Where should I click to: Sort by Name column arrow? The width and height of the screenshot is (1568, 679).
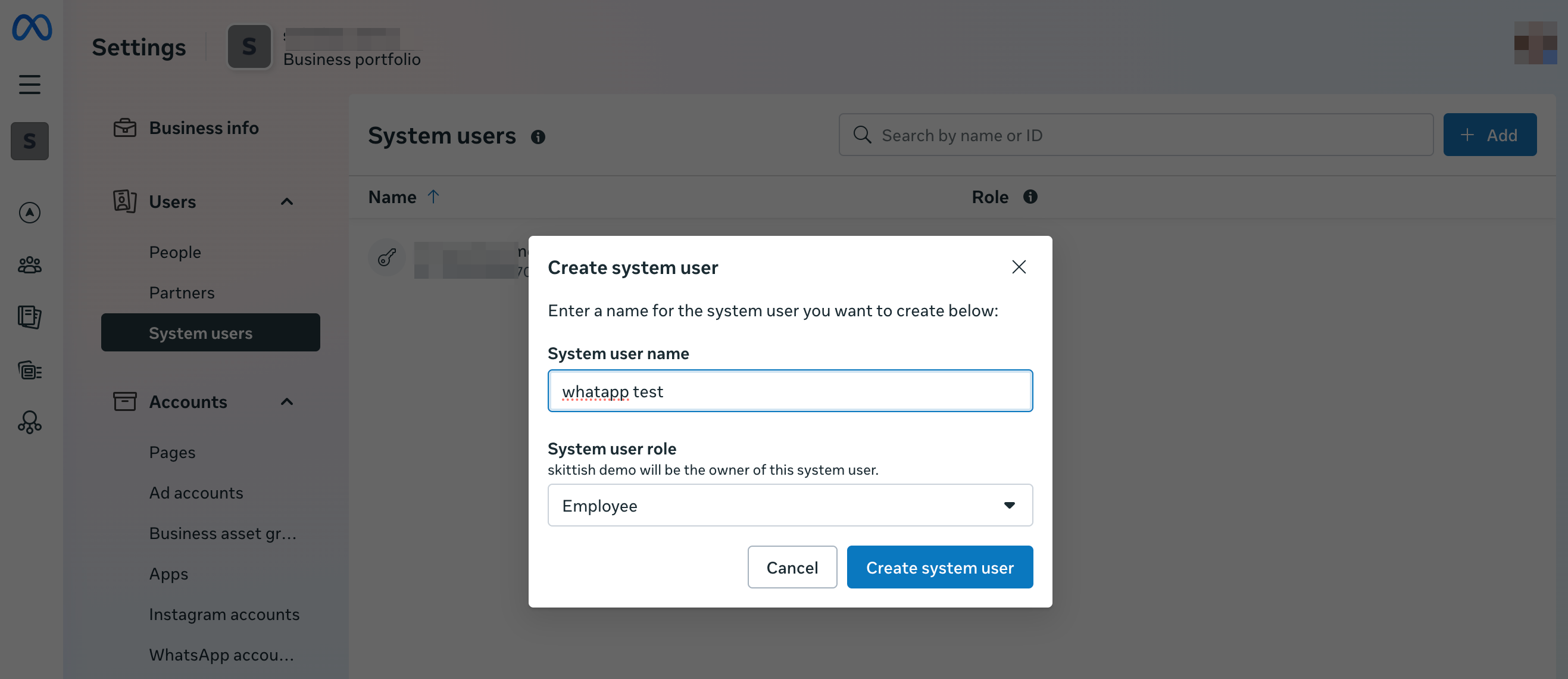pyautogui.click(x=433, y=197)
